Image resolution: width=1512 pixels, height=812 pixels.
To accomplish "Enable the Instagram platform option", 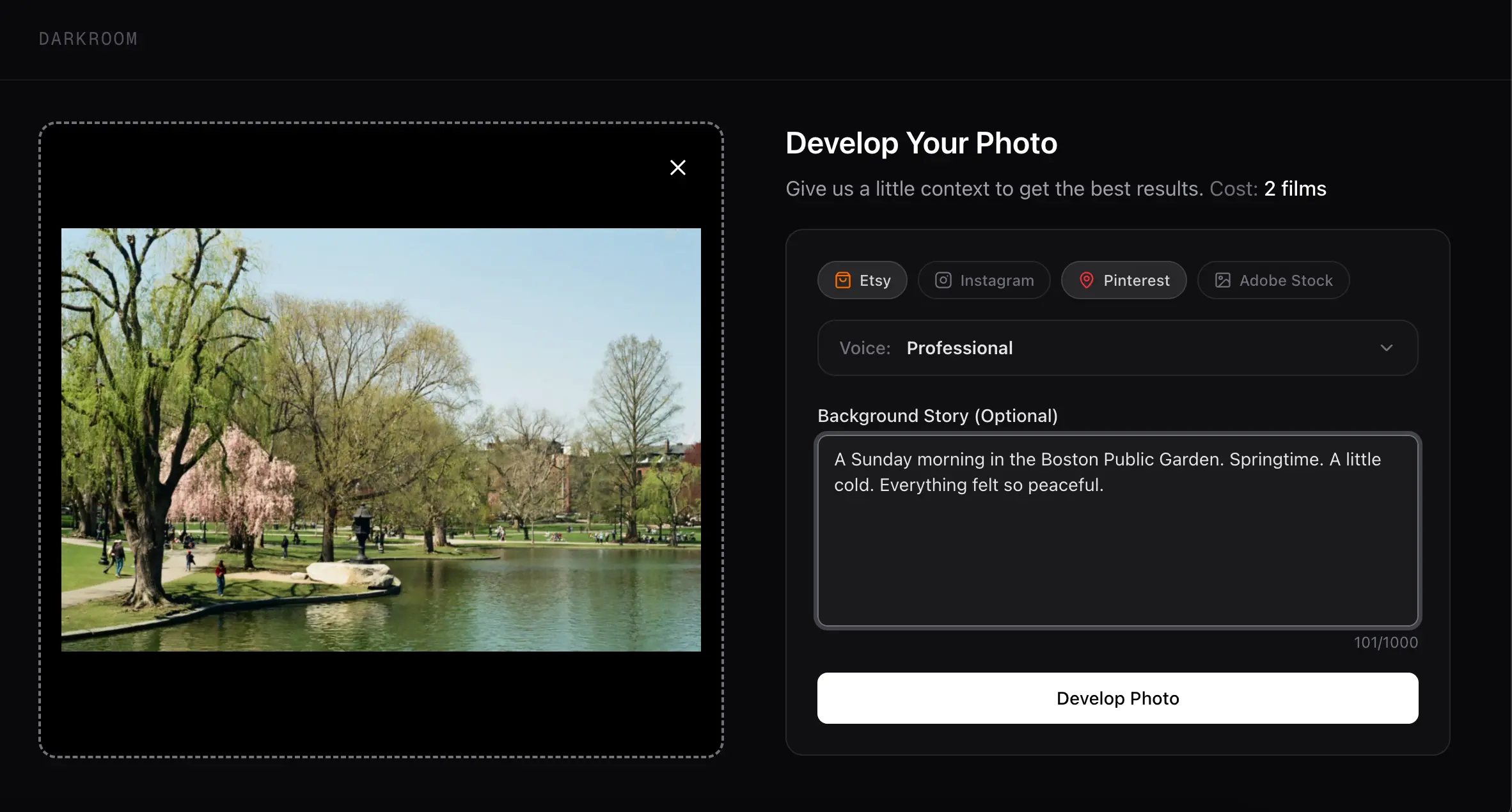I will pos(984,280).
